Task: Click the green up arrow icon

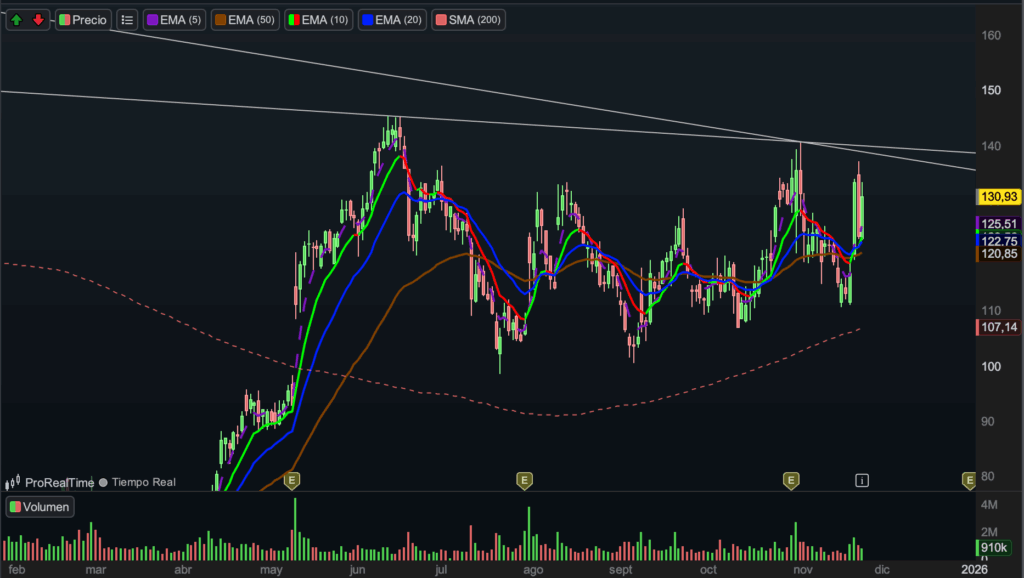Action: pyautogui.click(x=17, y=20)
